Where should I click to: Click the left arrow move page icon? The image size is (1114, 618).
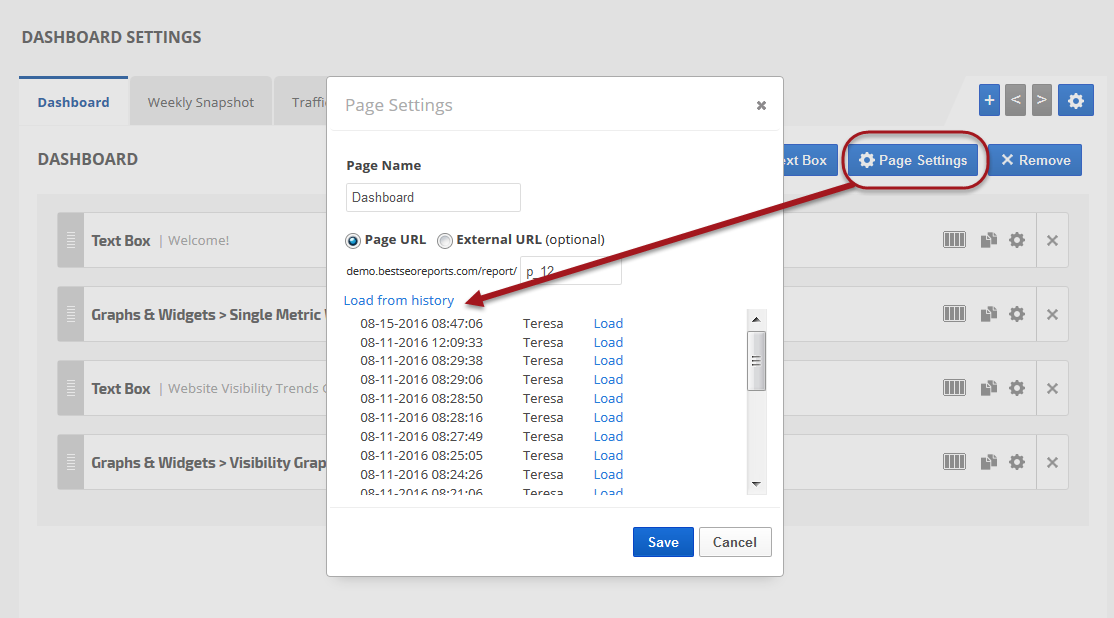tap(1015, 100)
